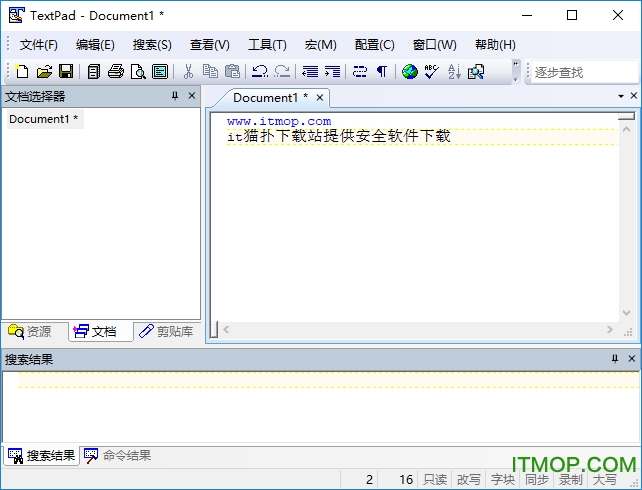Close the 搜索结果 panel
Screen dimensions: 642x490
pos(632,359)
